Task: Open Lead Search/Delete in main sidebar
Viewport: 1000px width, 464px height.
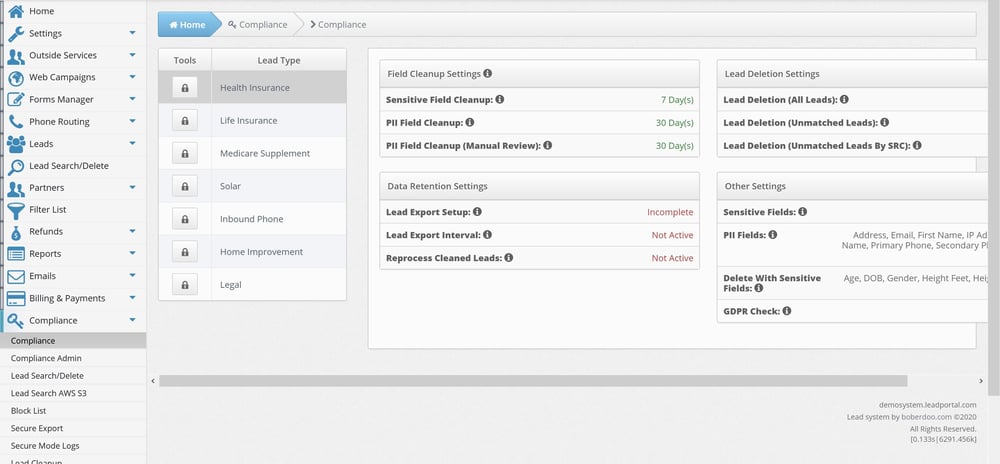Action: coord(68,166)
